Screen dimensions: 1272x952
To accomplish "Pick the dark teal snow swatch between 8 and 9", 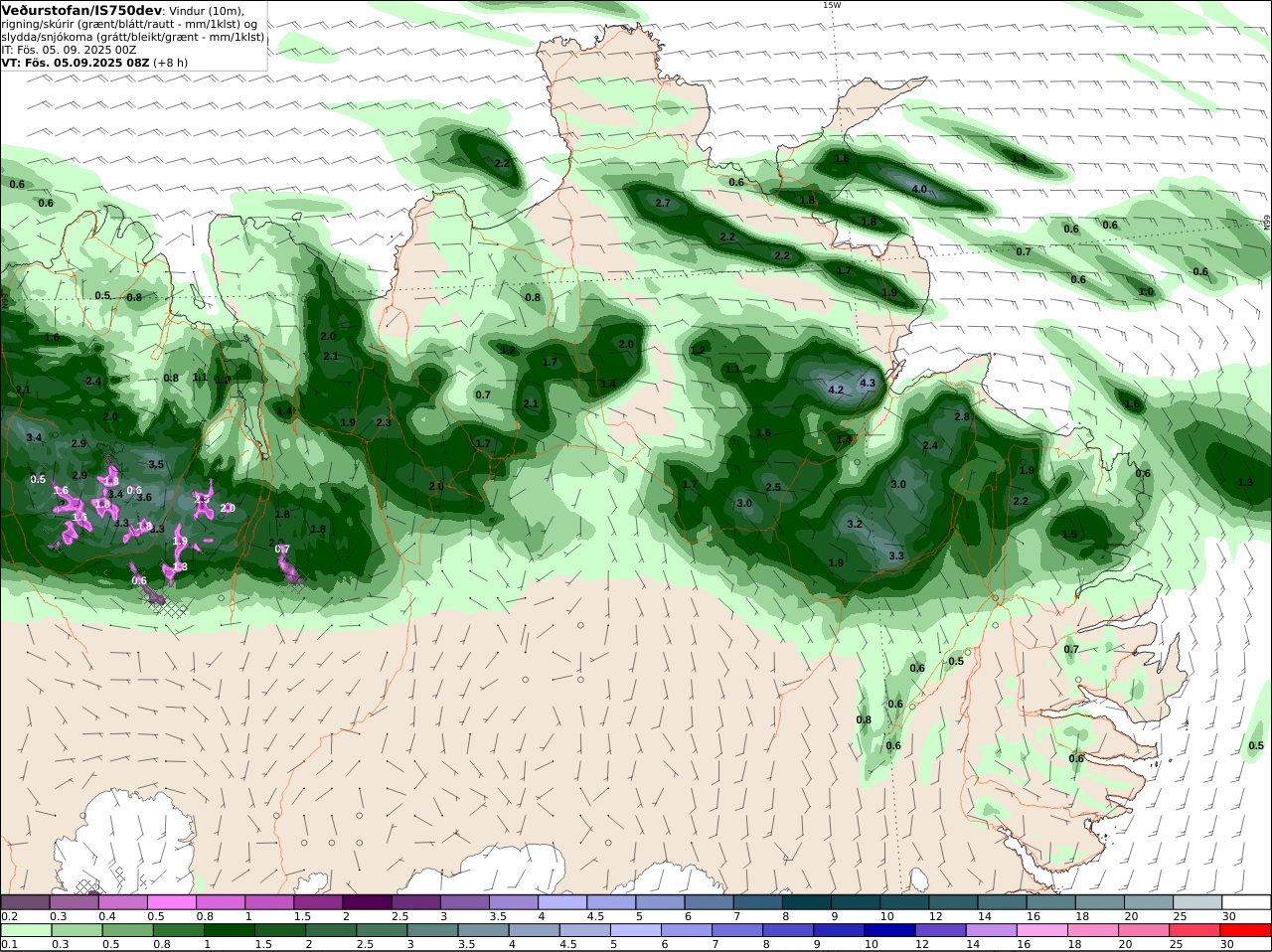I will [806, 902].
